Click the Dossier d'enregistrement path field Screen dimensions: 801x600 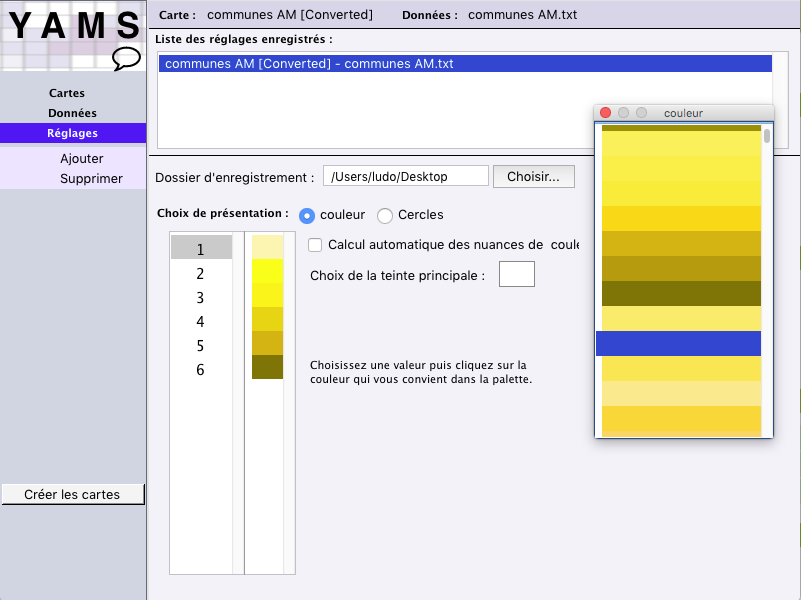[x=405, y=176]
